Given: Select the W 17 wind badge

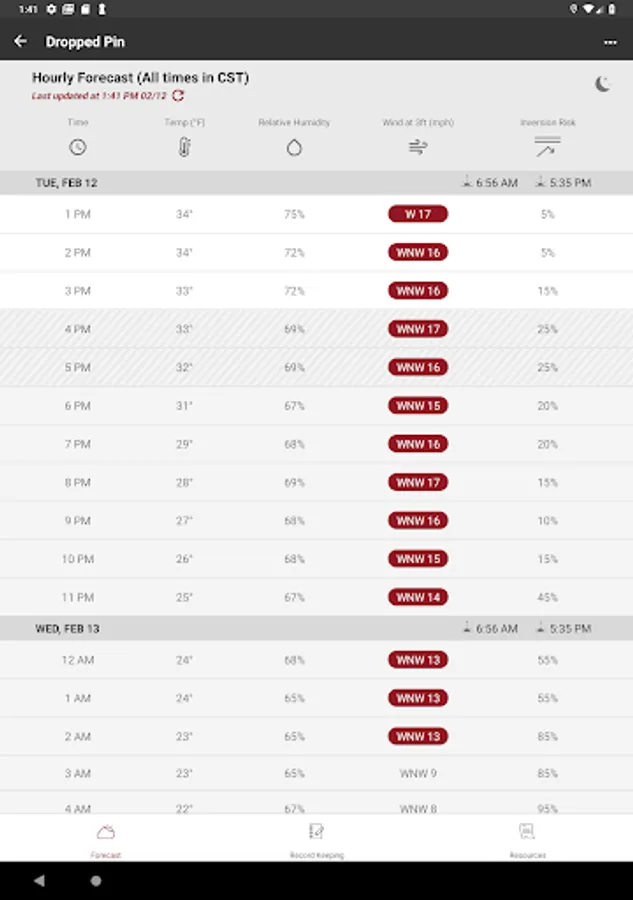Looking at the screenshot, I should [x=418, y=214].
